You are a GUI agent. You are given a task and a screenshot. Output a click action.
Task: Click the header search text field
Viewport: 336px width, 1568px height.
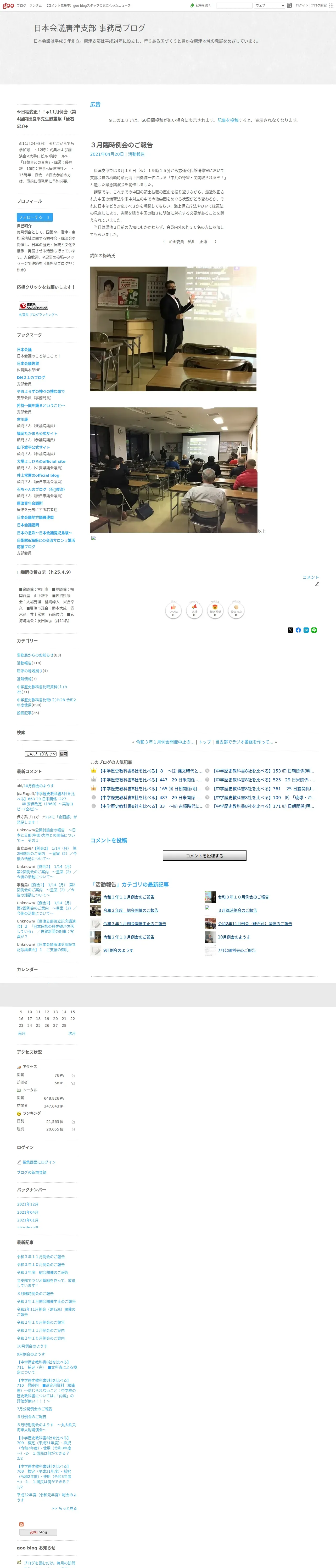pyautogui.click(x=234, y=5)
